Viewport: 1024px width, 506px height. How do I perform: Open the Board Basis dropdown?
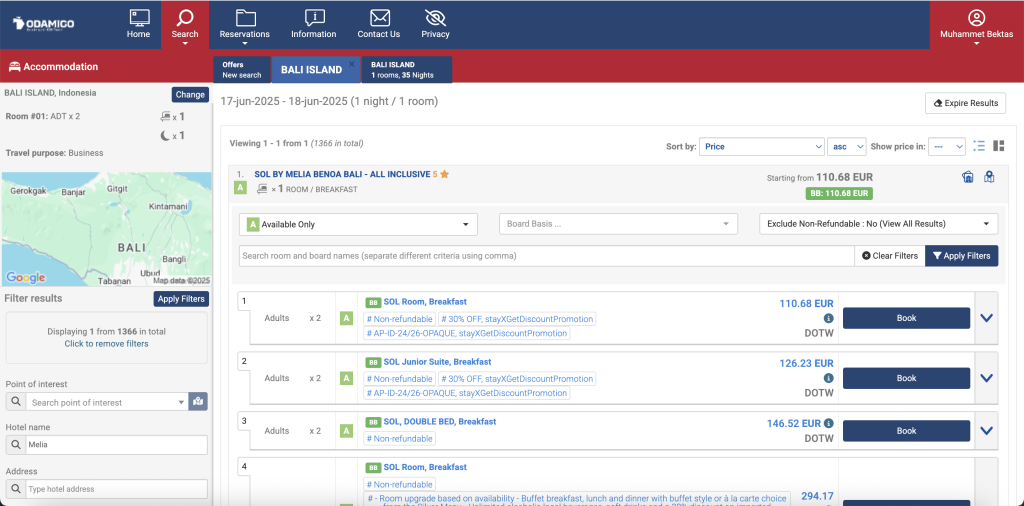(x=618, y=224)
